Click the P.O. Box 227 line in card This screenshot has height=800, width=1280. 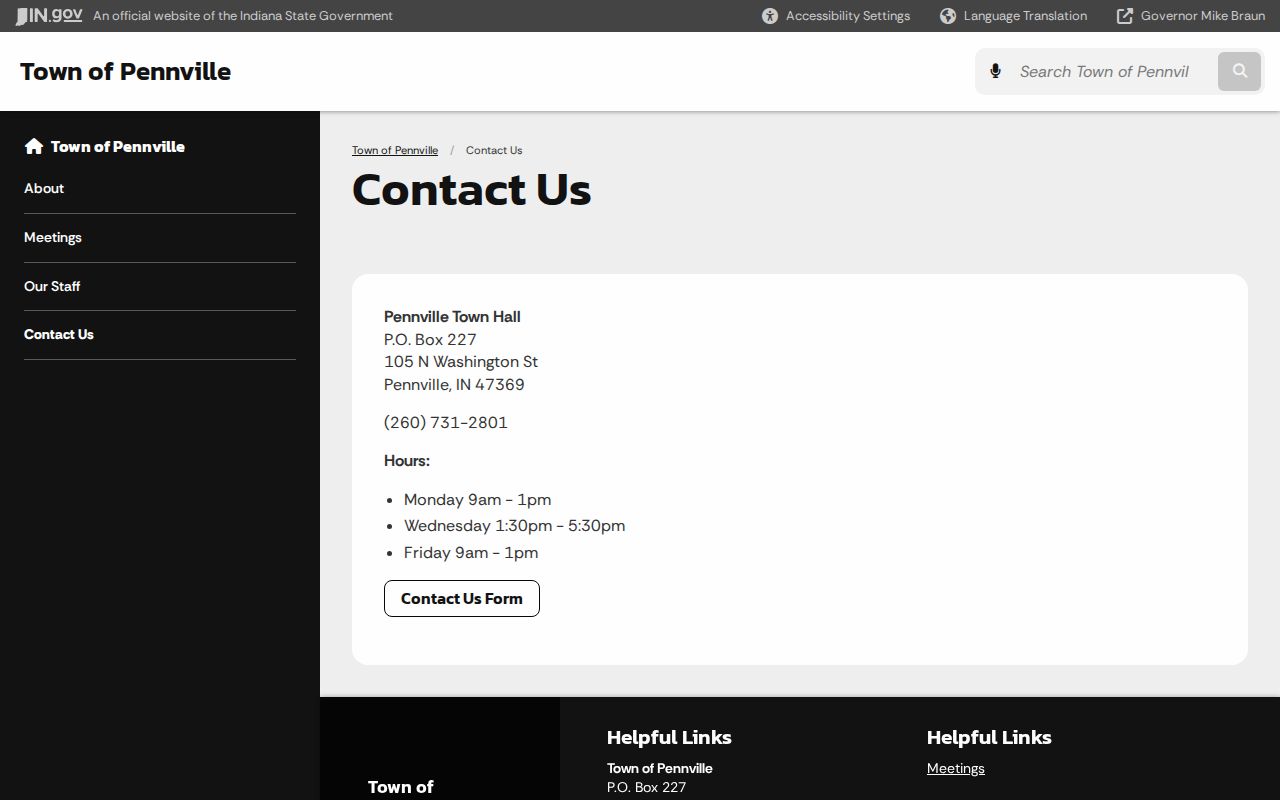point(430,340)
